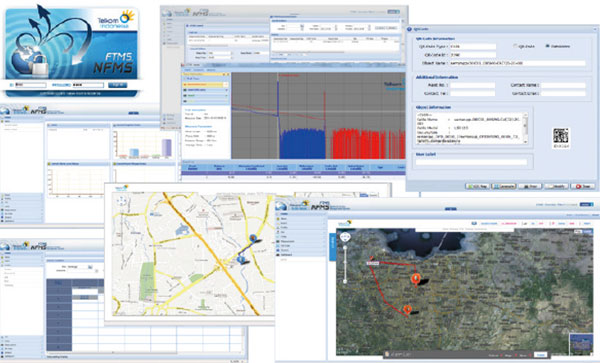Viewport: 600px width, 363px height.
Task: Open the blue vertical side tab beside map
Action: (x=333, y=247)
